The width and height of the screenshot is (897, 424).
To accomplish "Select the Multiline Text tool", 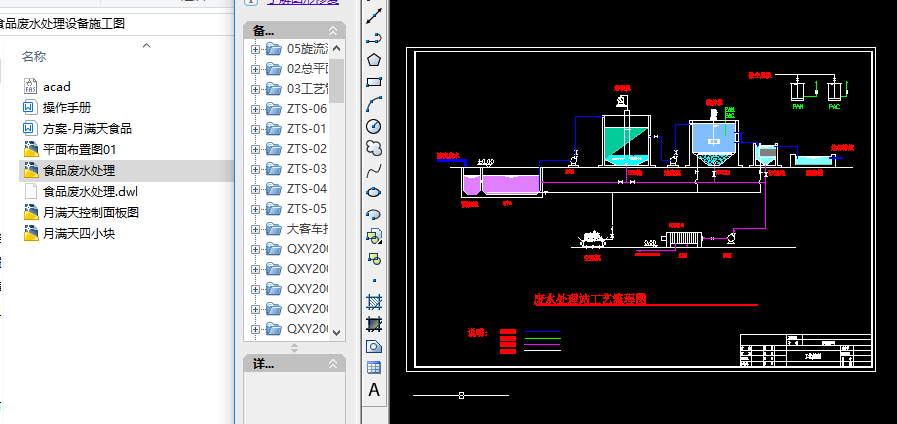I will coord(374,390).
